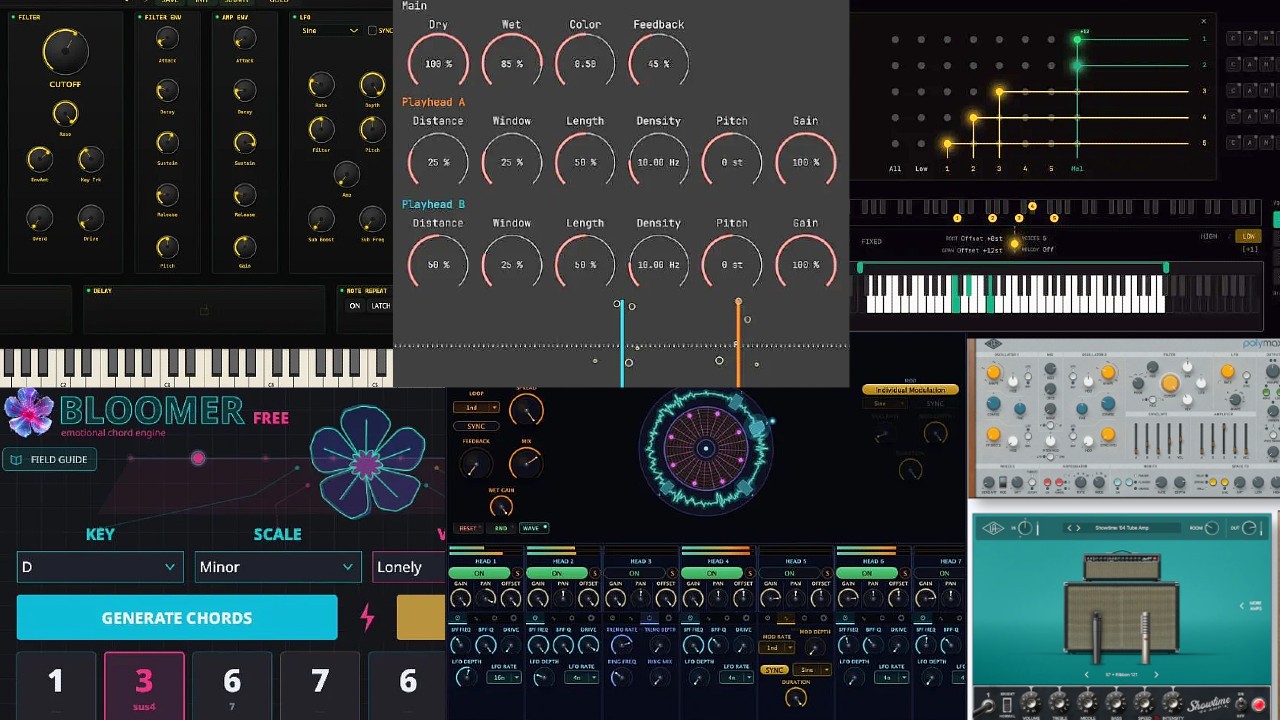Toggle Head 6 ON switch
The width and height of the screenshot is (1280, 720).
click(867, 573)
